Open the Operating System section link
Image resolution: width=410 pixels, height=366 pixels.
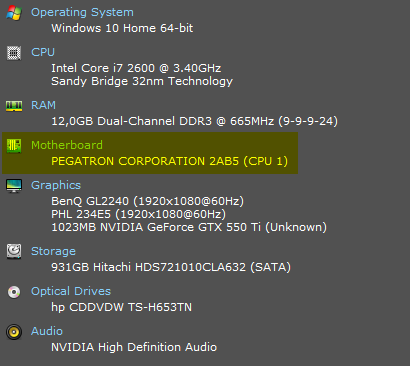pyautogui.click(x=82, y=12)
